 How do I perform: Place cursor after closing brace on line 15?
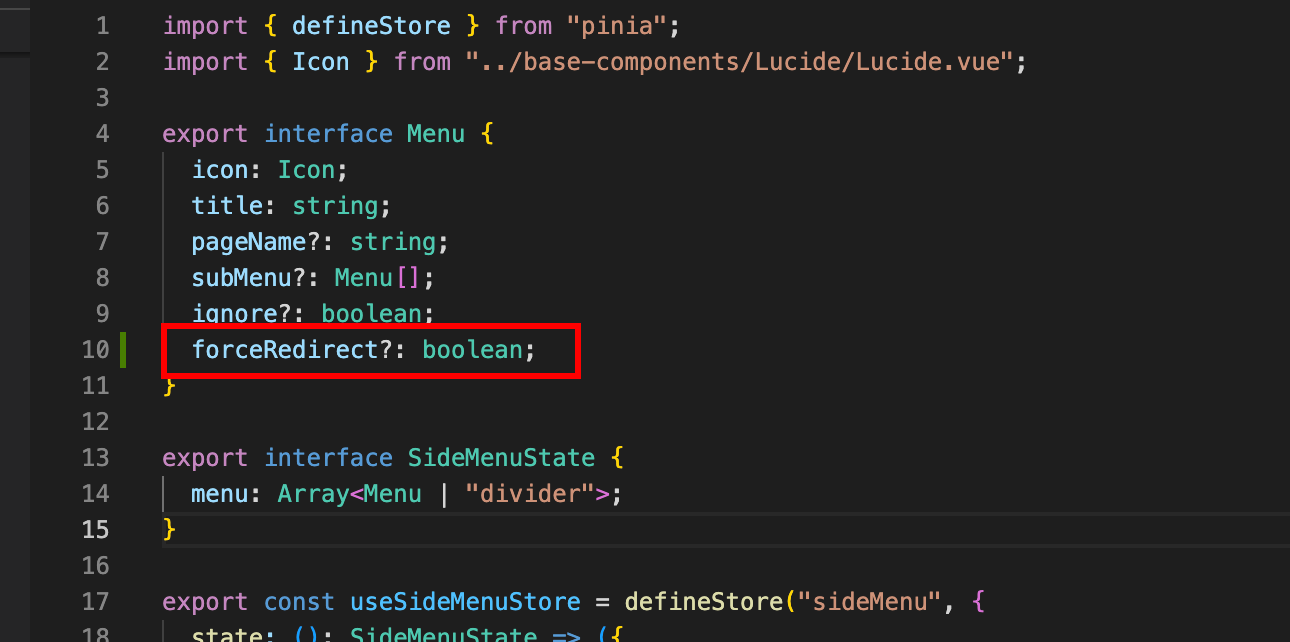[178, 530]
